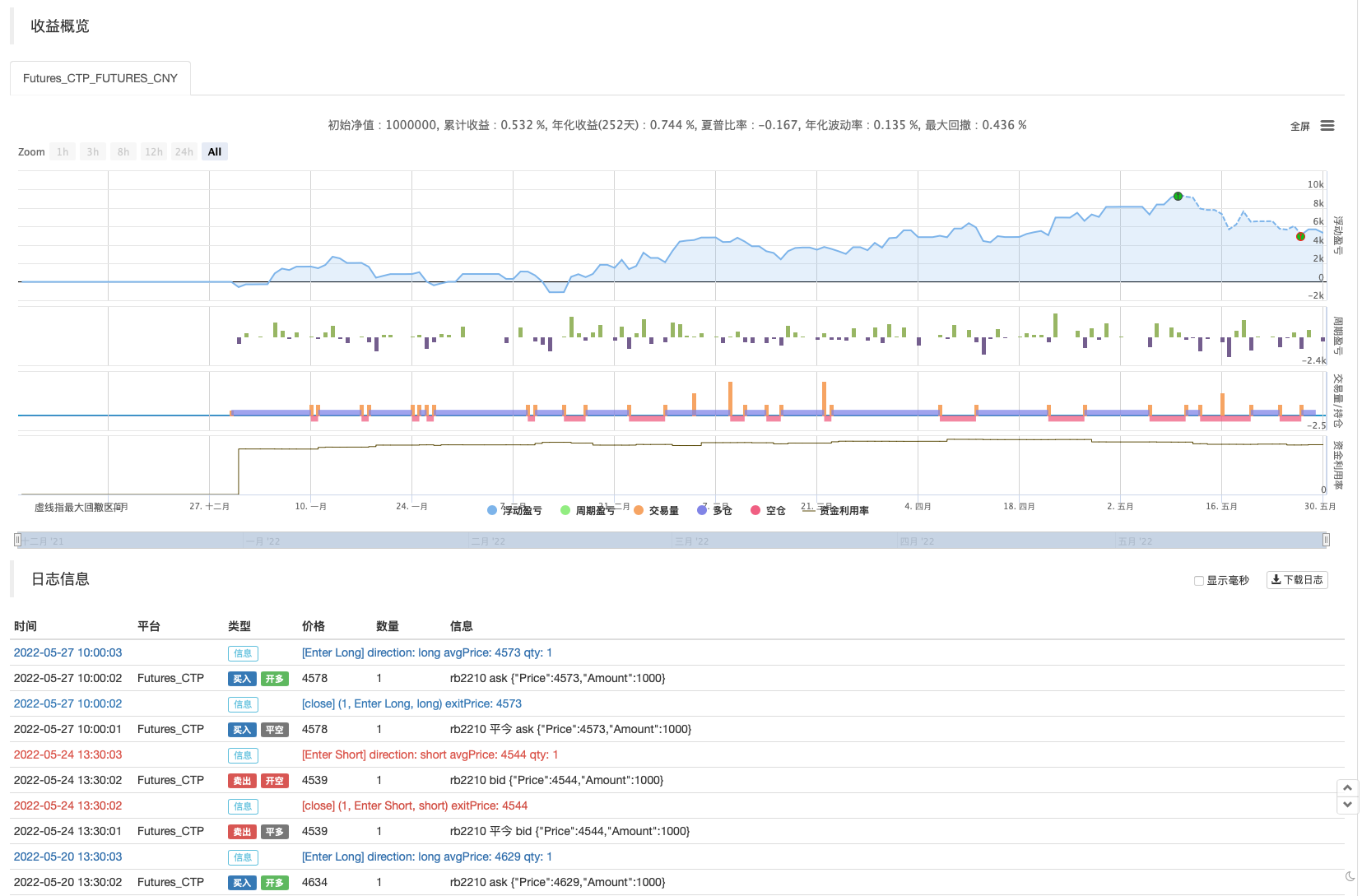Open the chart hamburger export menu
The width and height of the screenshot is (1362, 896).
click(1327, 126)
